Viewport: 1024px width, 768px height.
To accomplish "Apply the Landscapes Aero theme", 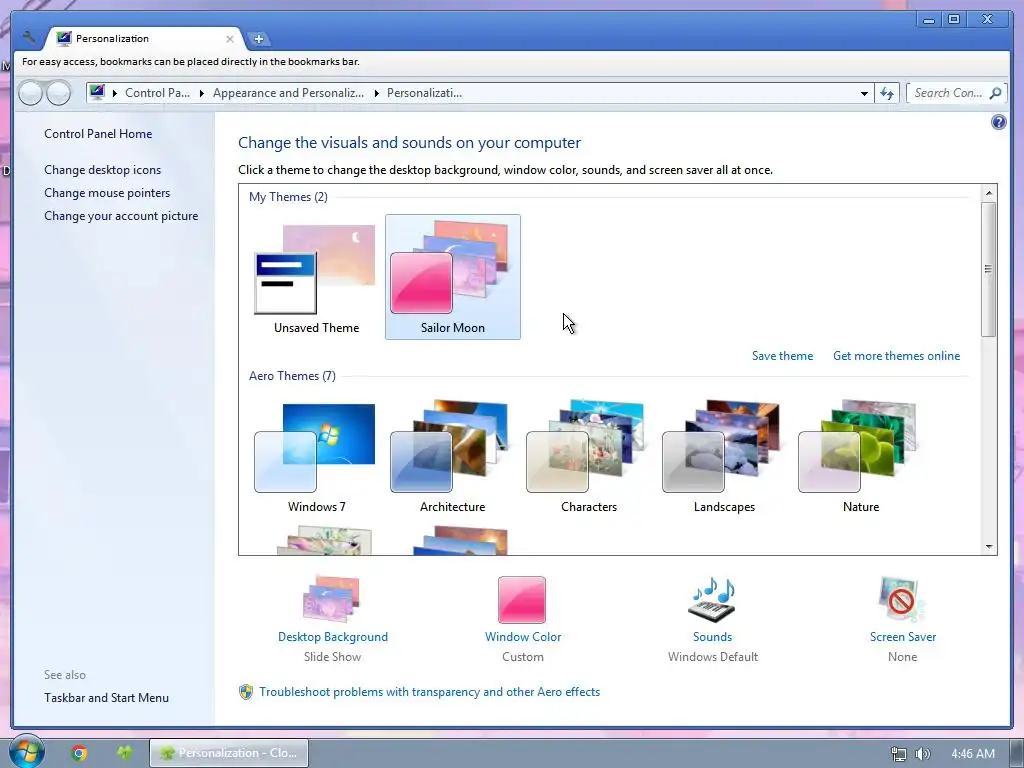I will [x=724, y=456].
